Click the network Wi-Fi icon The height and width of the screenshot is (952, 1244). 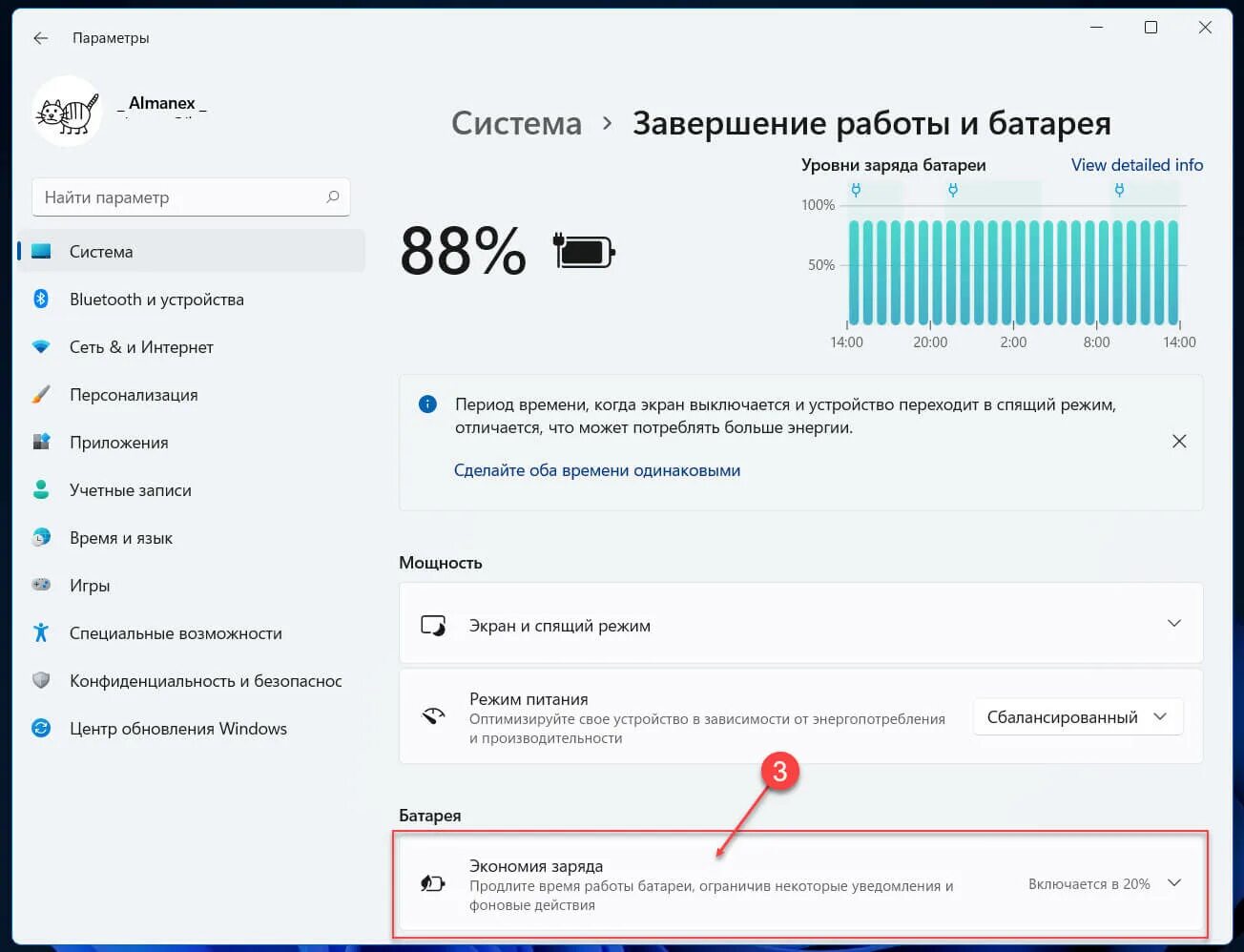click(x=41, y=347)
